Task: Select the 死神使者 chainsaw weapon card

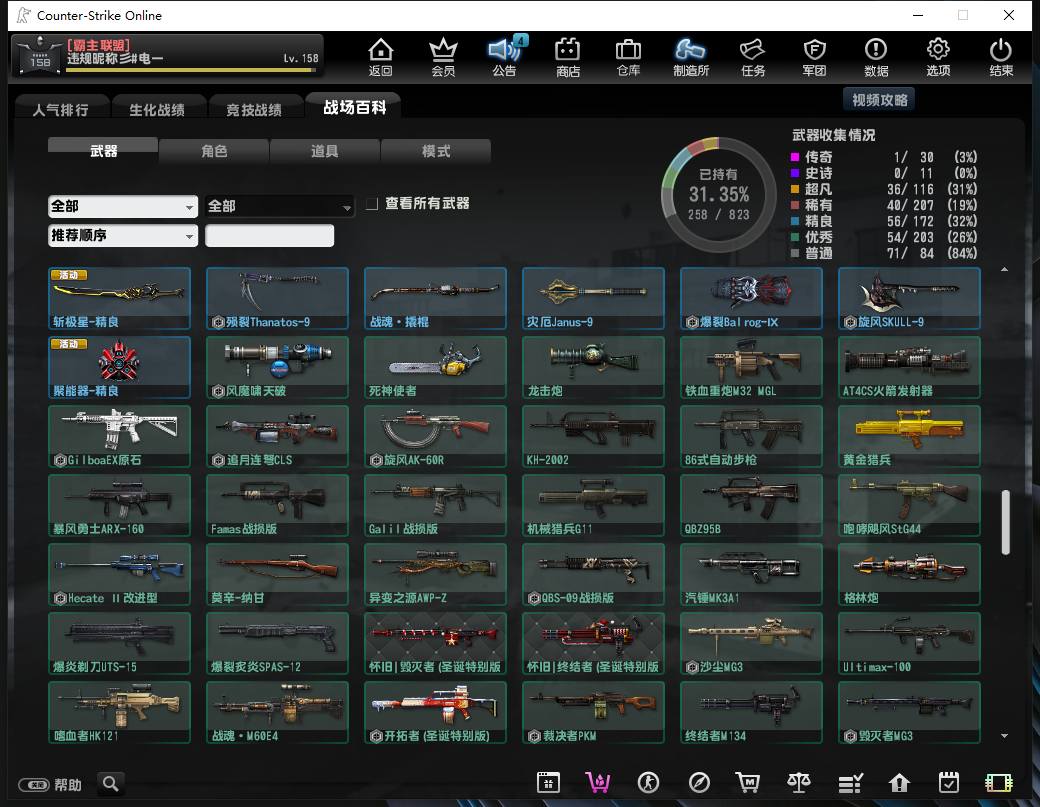Action: (x=435, y=367)
